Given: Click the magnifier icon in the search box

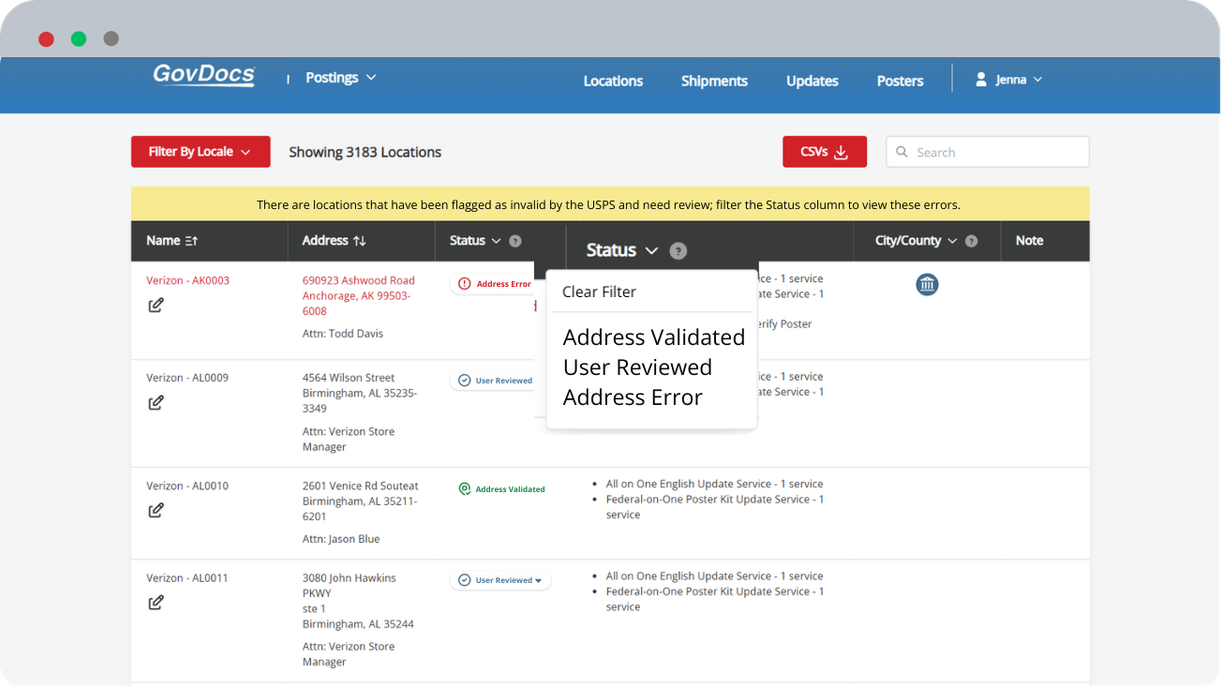Looking at the screenshot, I should pos(902,152).
